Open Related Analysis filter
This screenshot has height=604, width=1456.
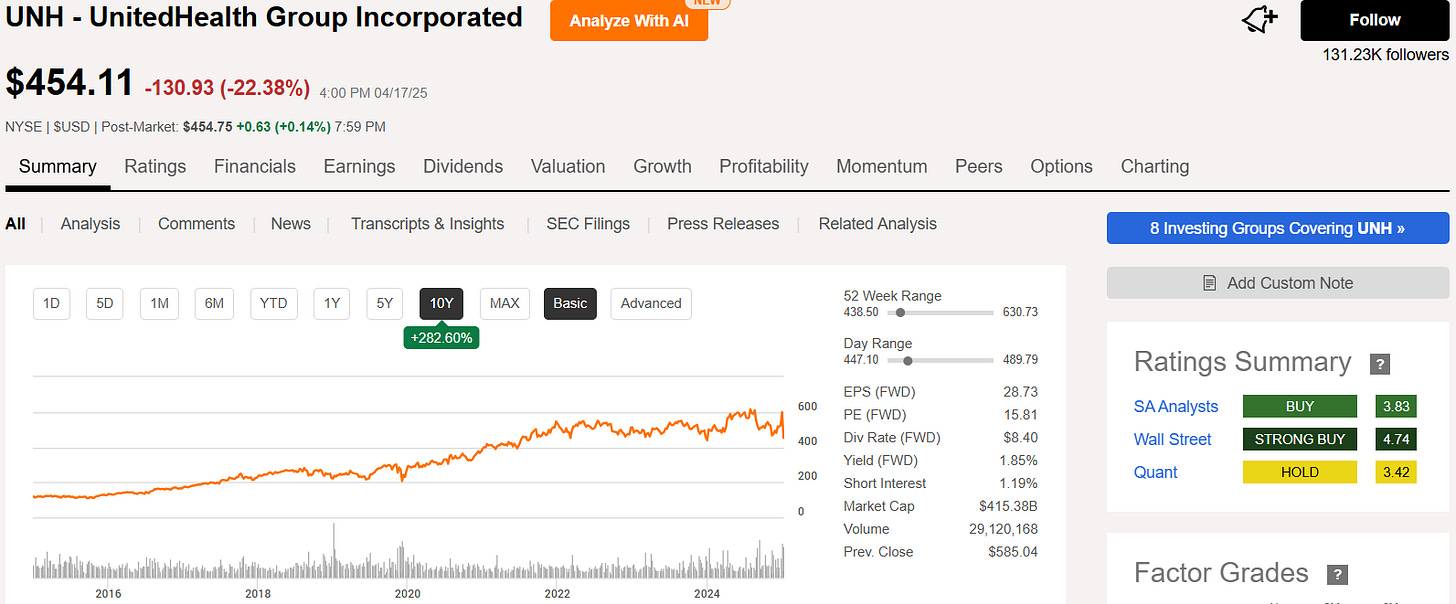pos(878,224)
